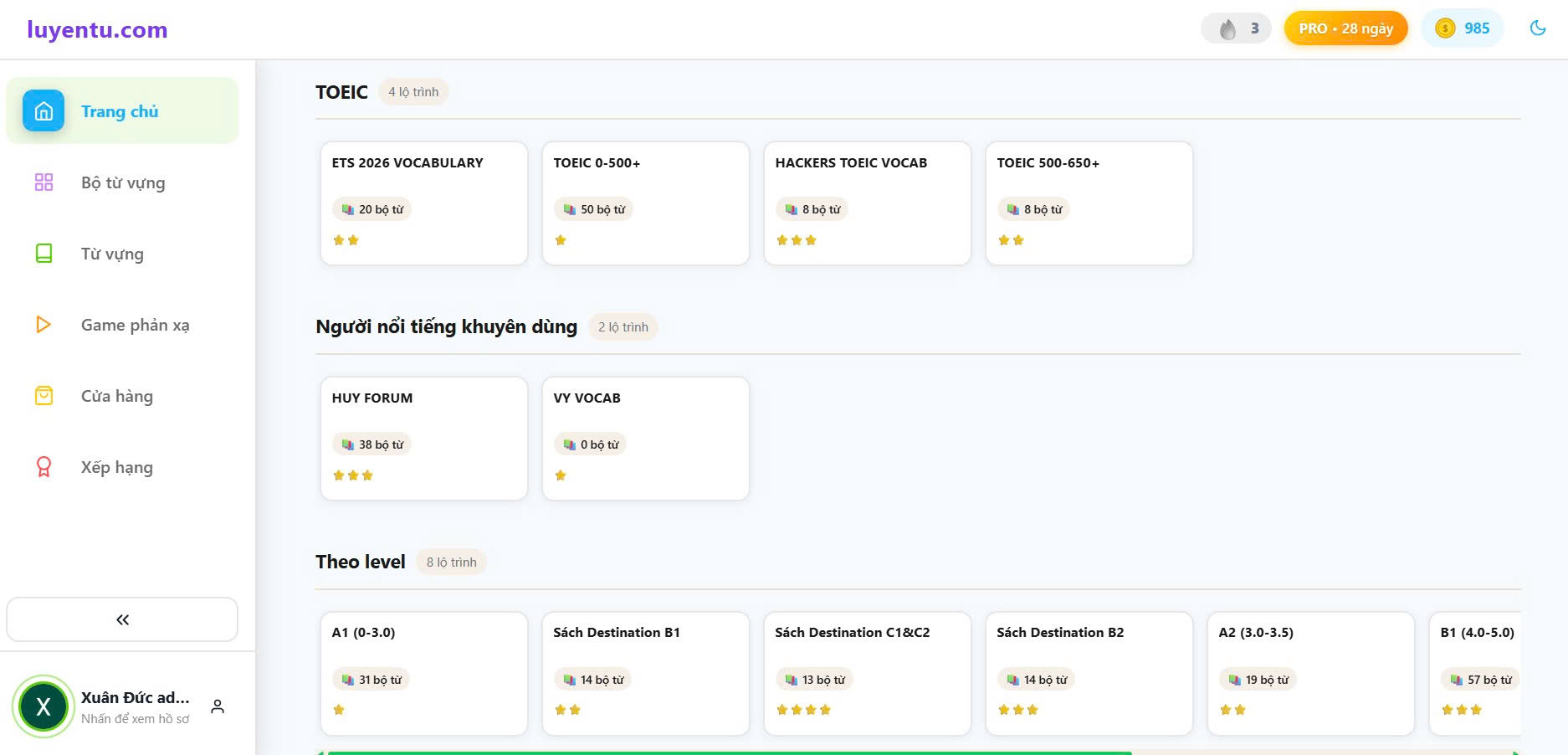Open Bộ từ vựng grid icon
The height and width of the screenshot is (755, 1568).
point(44,182)
